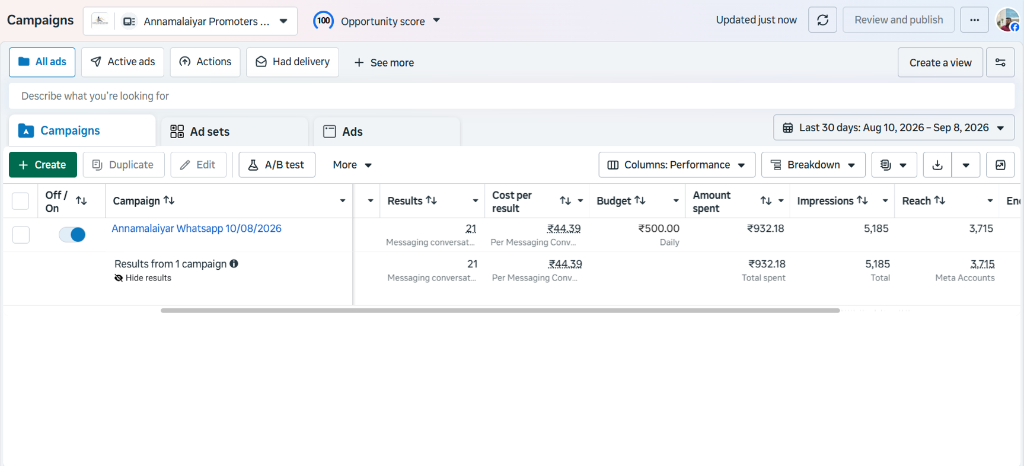Click the Review and publish button
The height and width of the screenshot is (466, 1024).
coord(899,20)
